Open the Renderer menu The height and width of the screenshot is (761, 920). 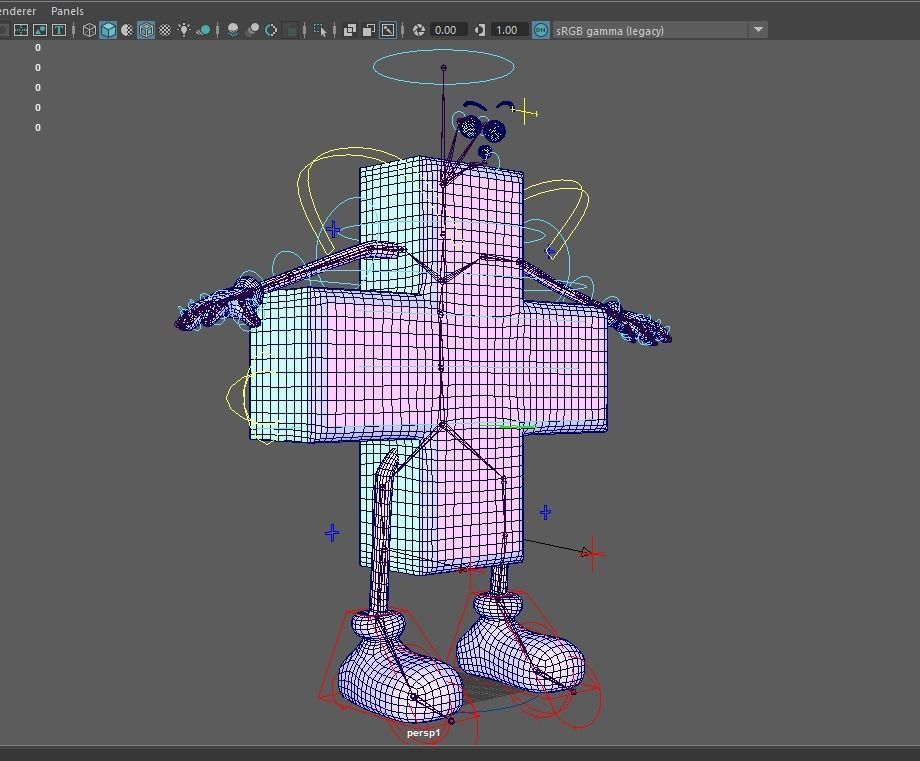tap(18, 11)
